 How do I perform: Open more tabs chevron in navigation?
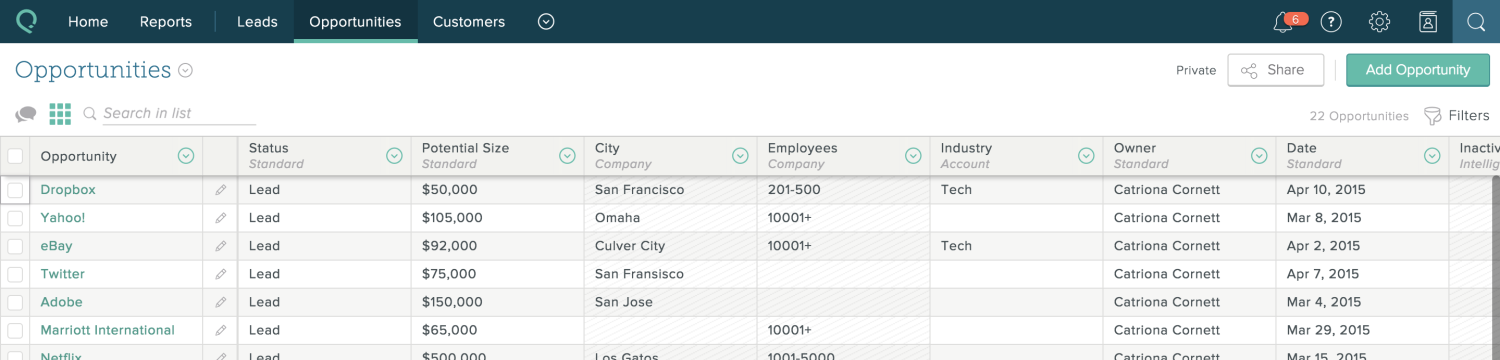click(x=546, y=22)
